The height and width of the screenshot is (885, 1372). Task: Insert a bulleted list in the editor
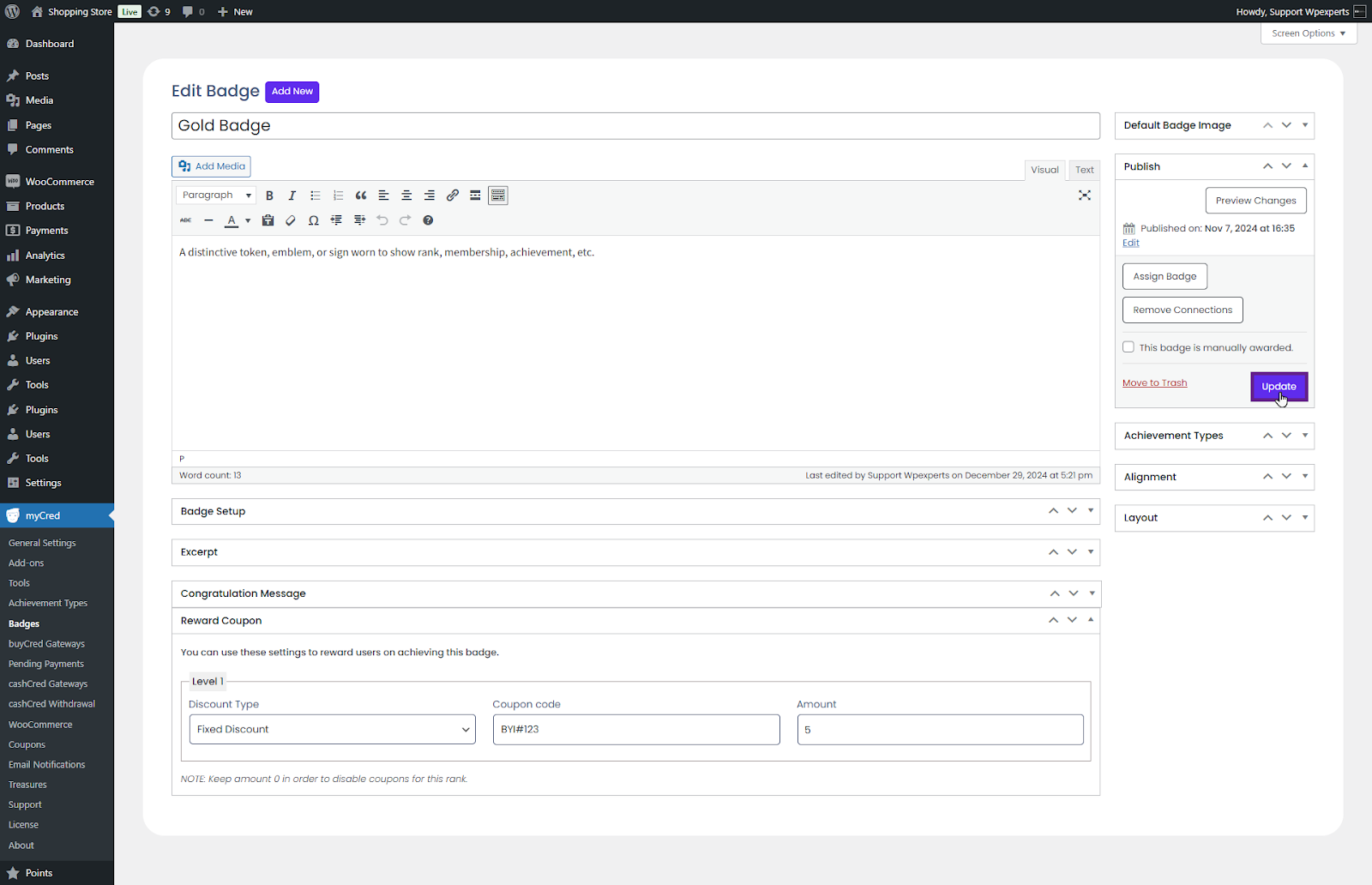pos(315,196)
